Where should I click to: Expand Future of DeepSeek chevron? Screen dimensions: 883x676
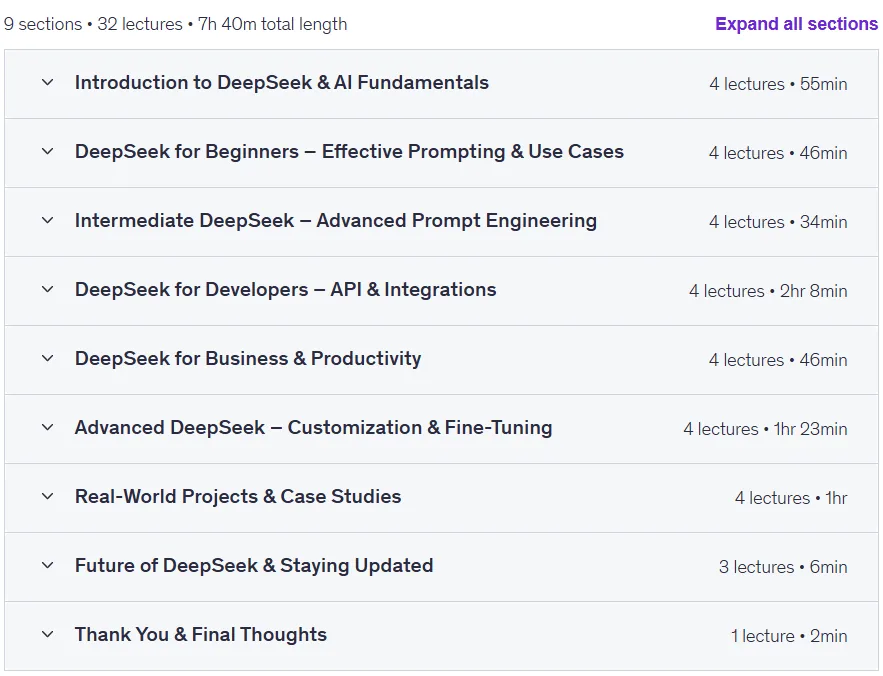(x=48, y=566)
